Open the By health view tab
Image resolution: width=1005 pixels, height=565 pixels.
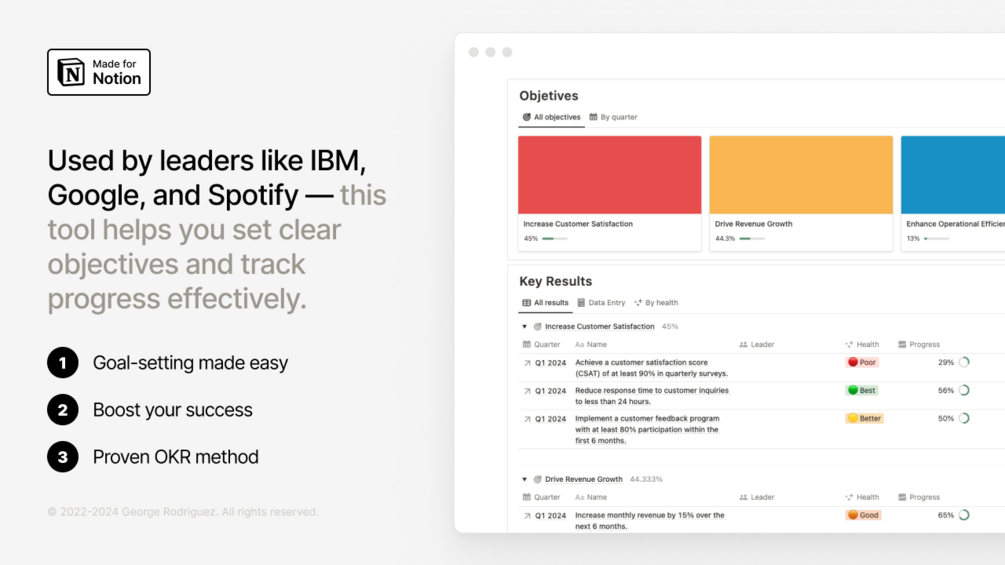tap(656, 302)
